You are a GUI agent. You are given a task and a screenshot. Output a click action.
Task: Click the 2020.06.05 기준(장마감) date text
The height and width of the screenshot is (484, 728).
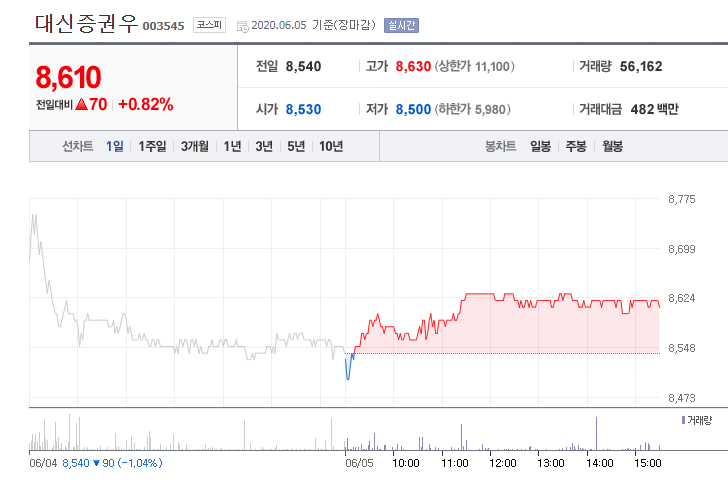tap(313, 25)
